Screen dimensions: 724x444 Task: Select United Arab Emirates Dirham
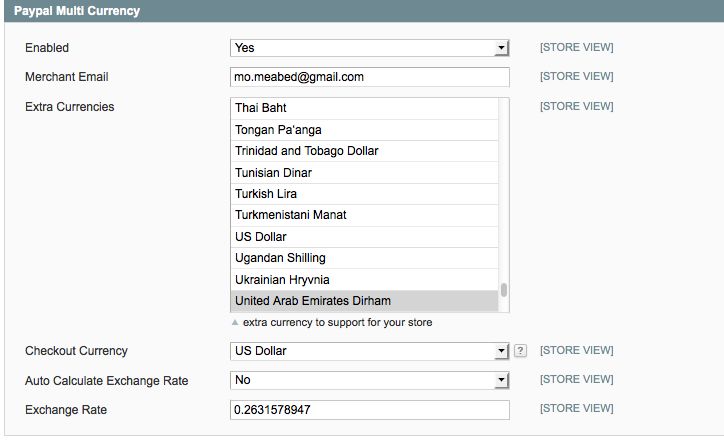[x=364, y=301]
